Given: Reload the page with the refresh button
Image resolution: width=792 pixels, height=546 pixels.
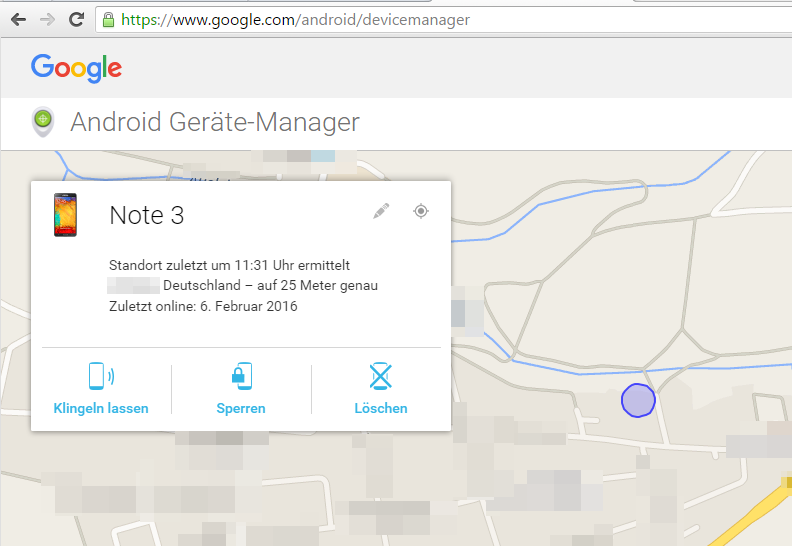Looking at the screenshot, I should [76, 19].
